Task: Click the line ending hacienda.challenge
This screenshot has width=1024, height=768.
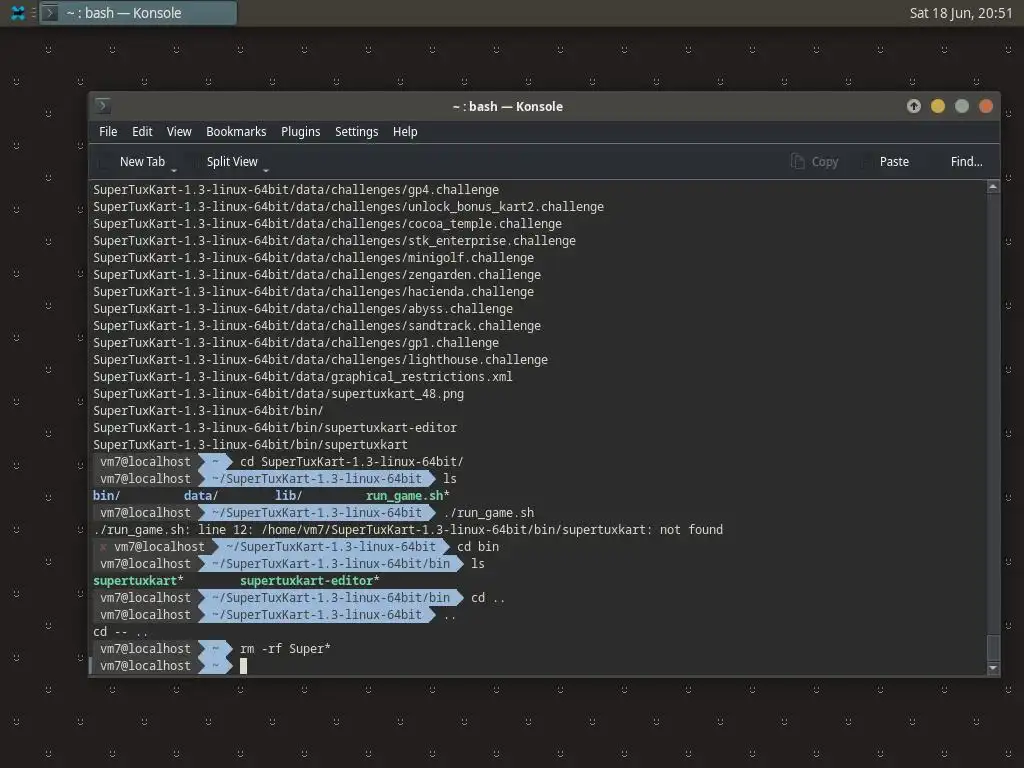Action: tap(313, 291)
